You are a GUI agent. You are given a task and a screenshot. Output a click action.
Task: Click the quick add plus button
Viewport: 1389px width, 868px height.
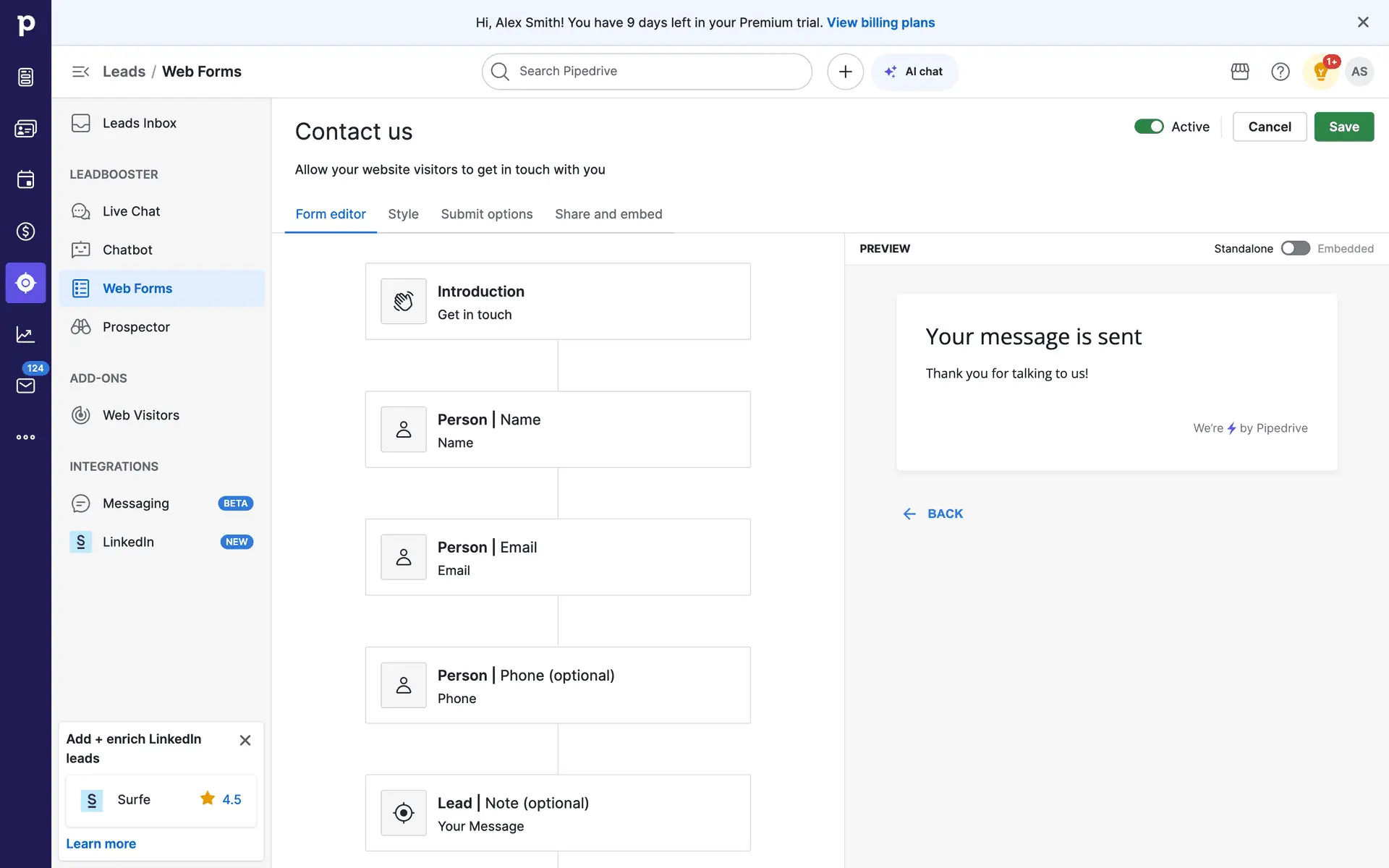coord(845,72)
